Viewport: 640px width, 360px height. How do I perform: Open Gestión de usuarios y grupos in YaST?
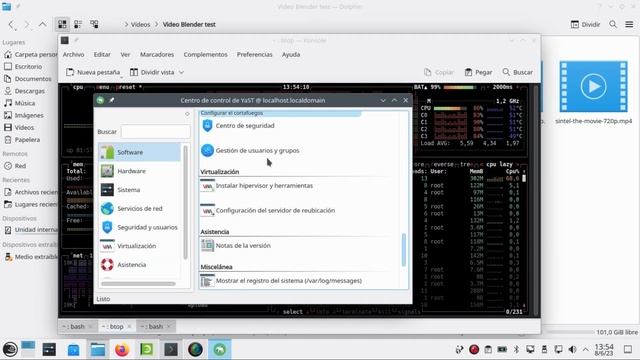point(251,151)
